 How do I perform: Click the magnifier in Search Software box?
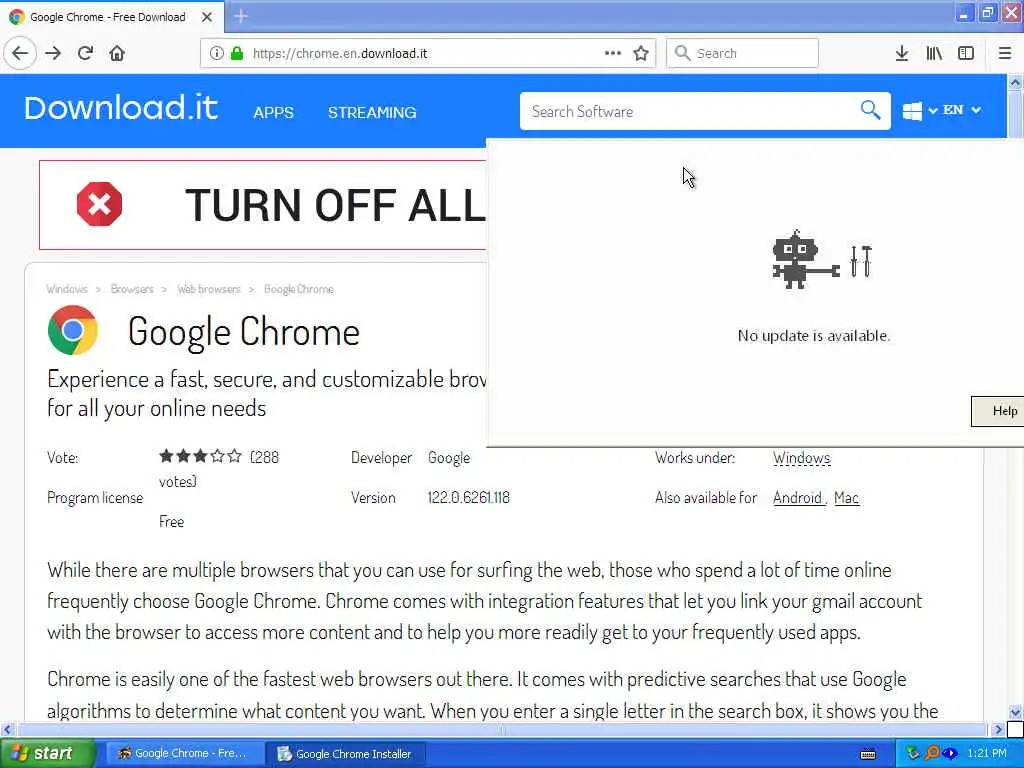click(x=871, y=110)
